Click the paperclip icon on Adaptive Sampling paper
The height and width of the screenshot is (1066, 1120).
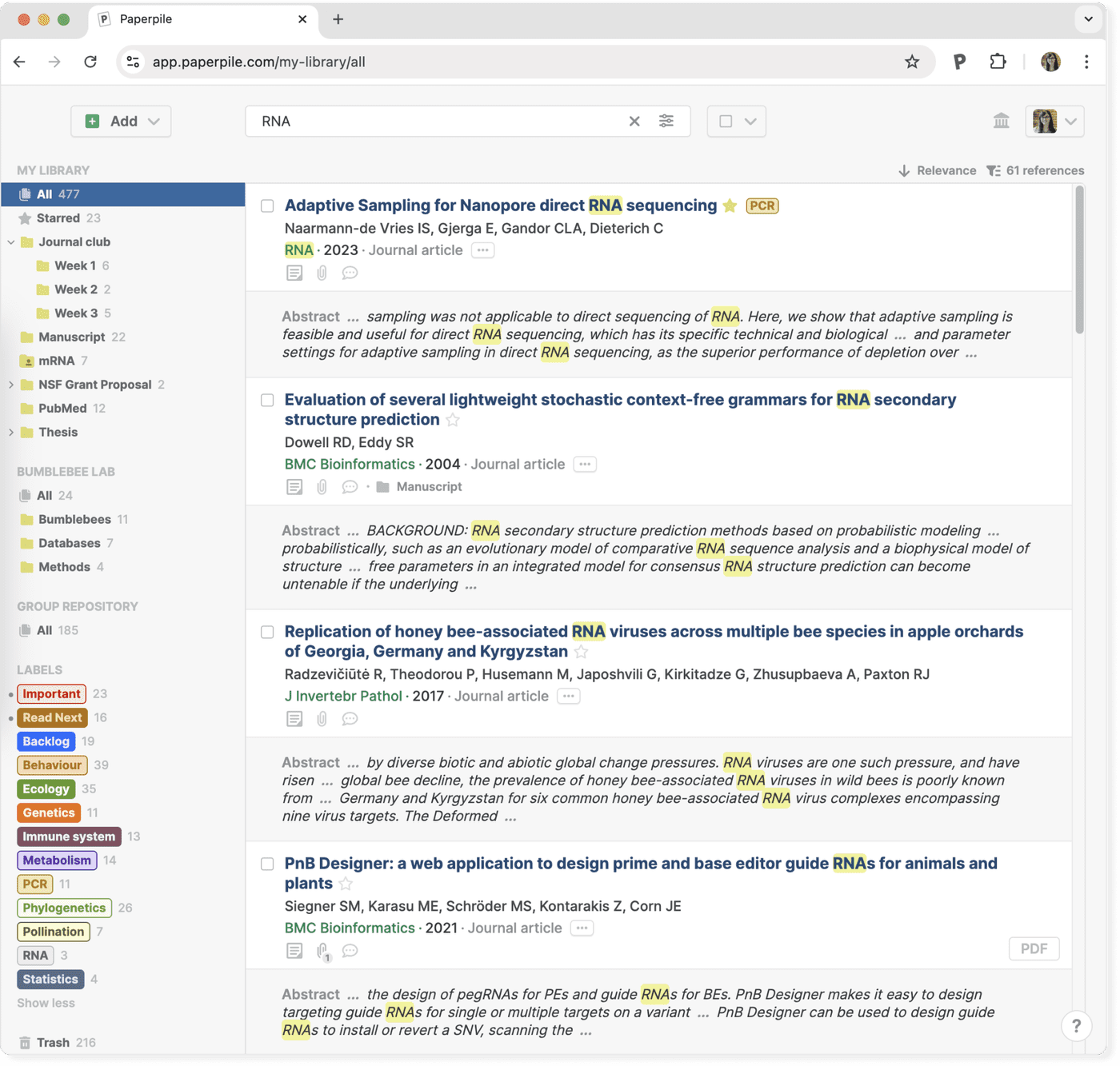pyautogui.click(x=321, y=273)
